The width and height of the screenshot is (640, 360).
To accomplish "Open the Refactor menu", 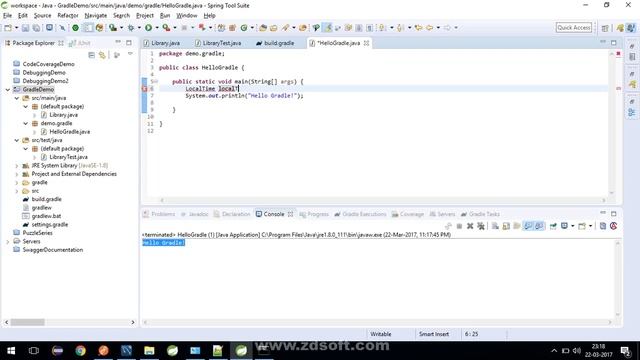I will [68, 16].
